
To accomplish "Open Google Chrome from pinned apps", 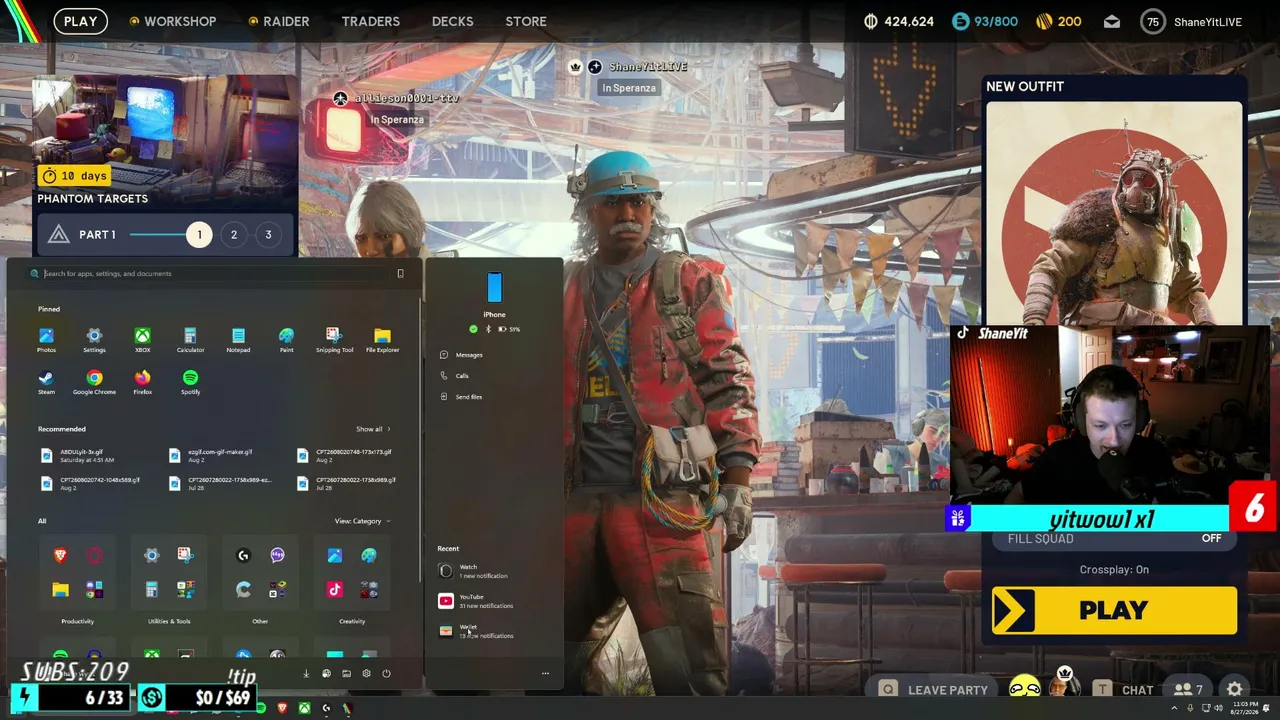I will (x=94, y=381).
